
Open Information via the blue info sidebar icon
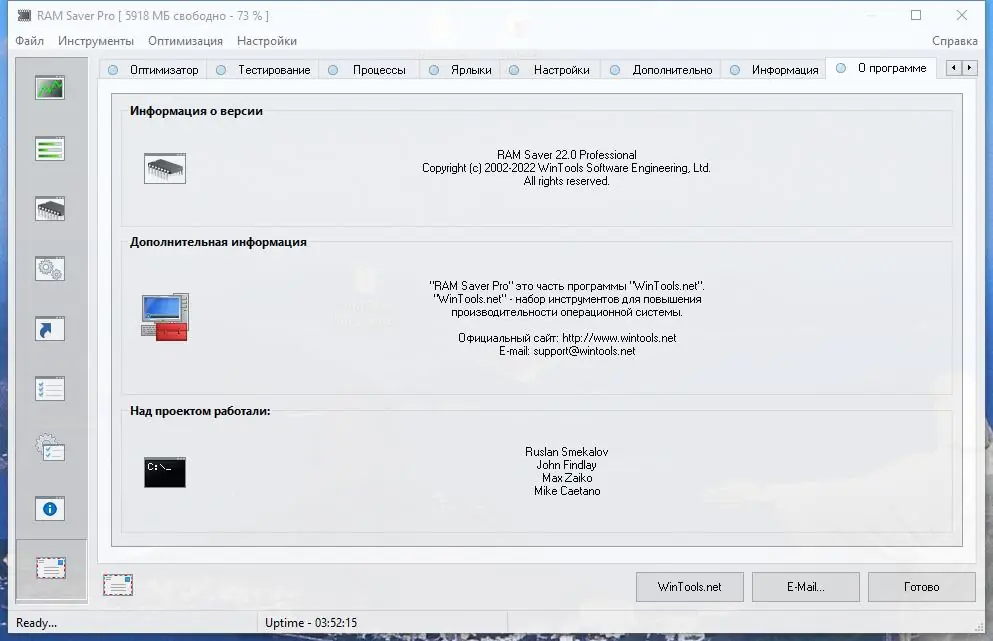pos(50,509)
